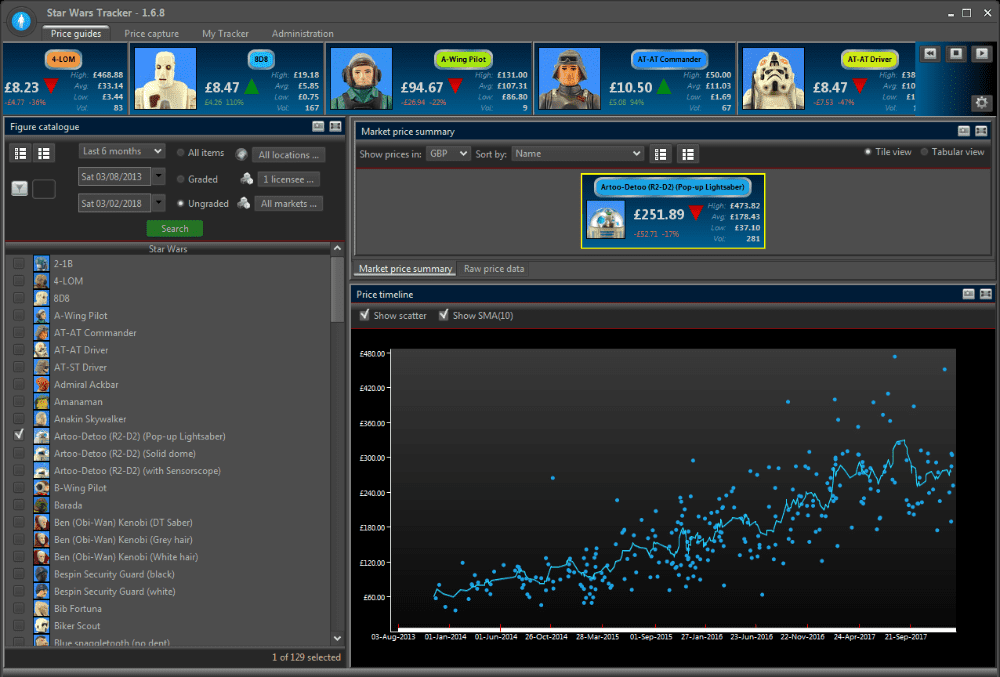
Task: Open the Last 6 months period dropdown
Action: tap(122, 151)
